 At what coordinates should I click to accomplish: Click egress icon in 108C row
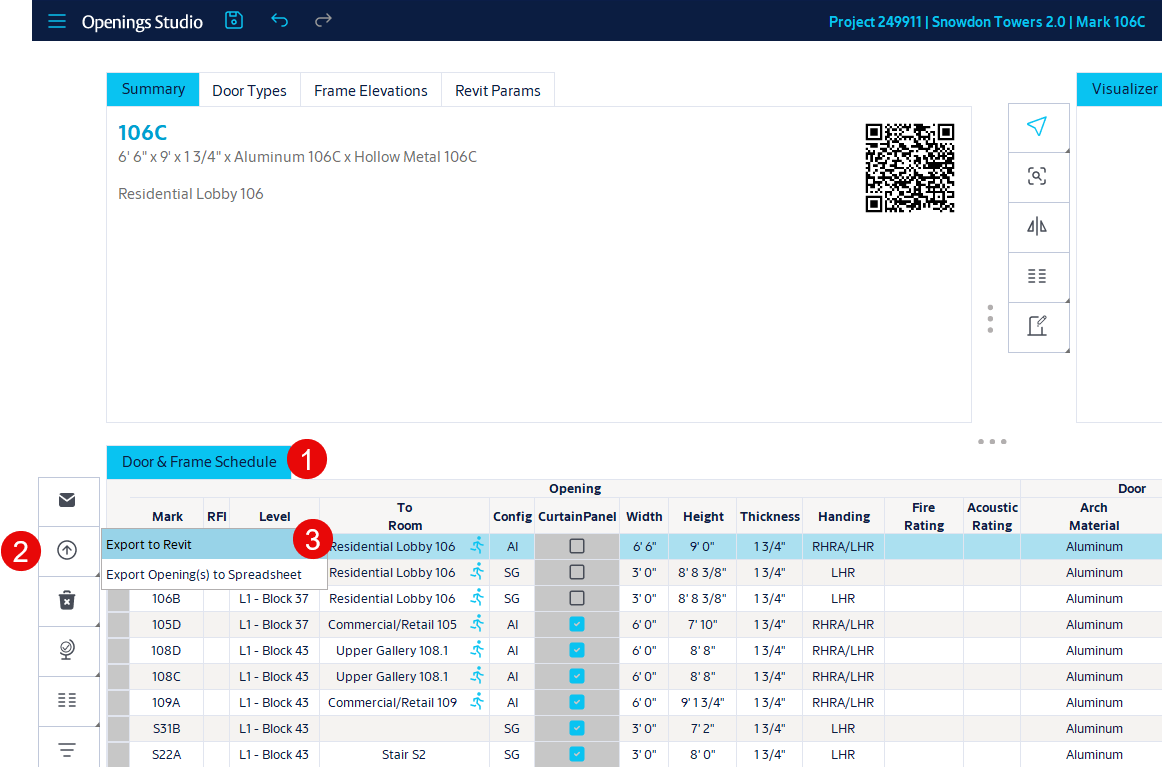477,676
